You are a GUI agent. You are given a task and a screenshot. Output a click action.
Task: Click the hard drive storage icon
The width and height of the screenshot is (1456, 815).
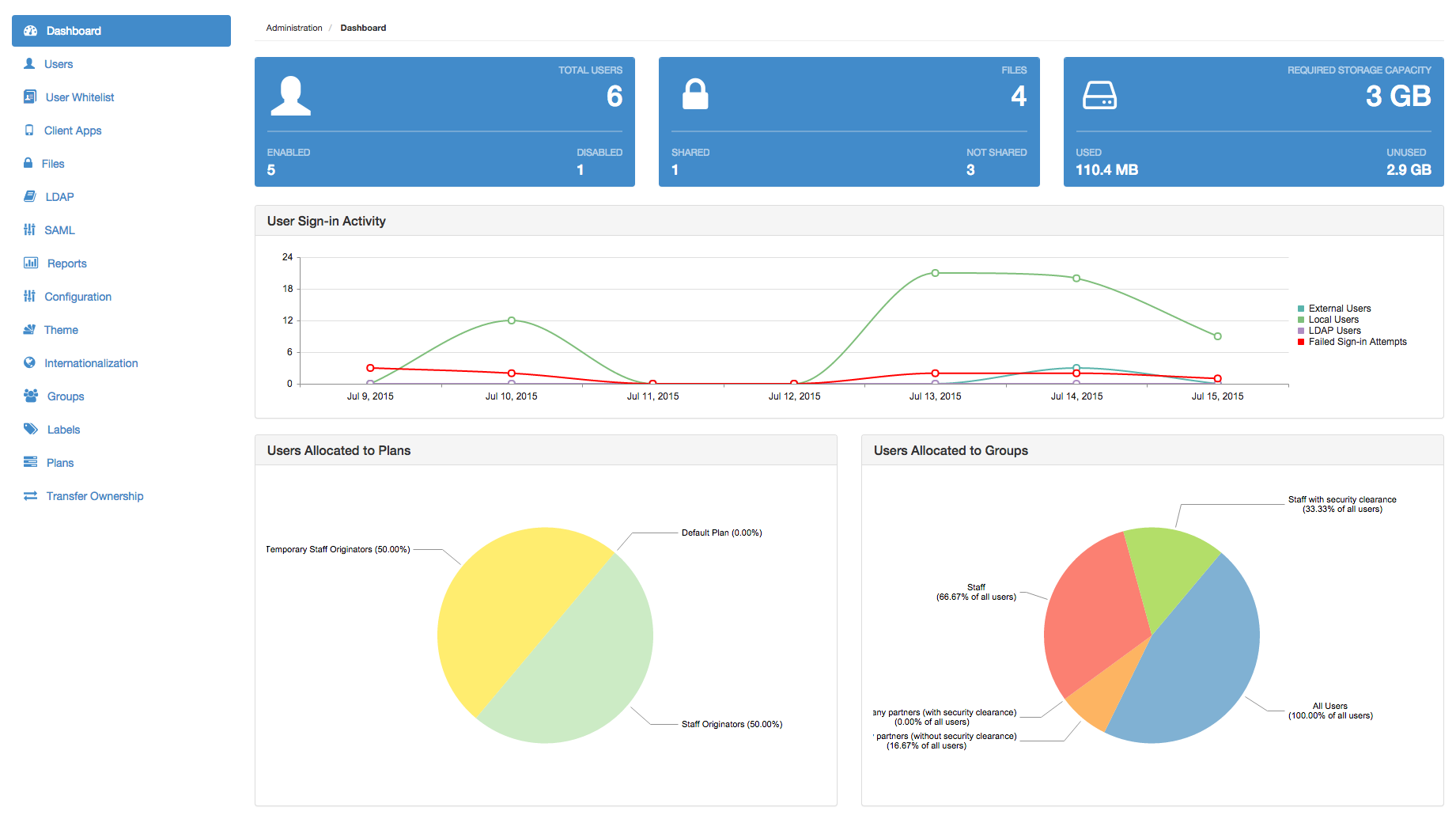[1099, 96]
